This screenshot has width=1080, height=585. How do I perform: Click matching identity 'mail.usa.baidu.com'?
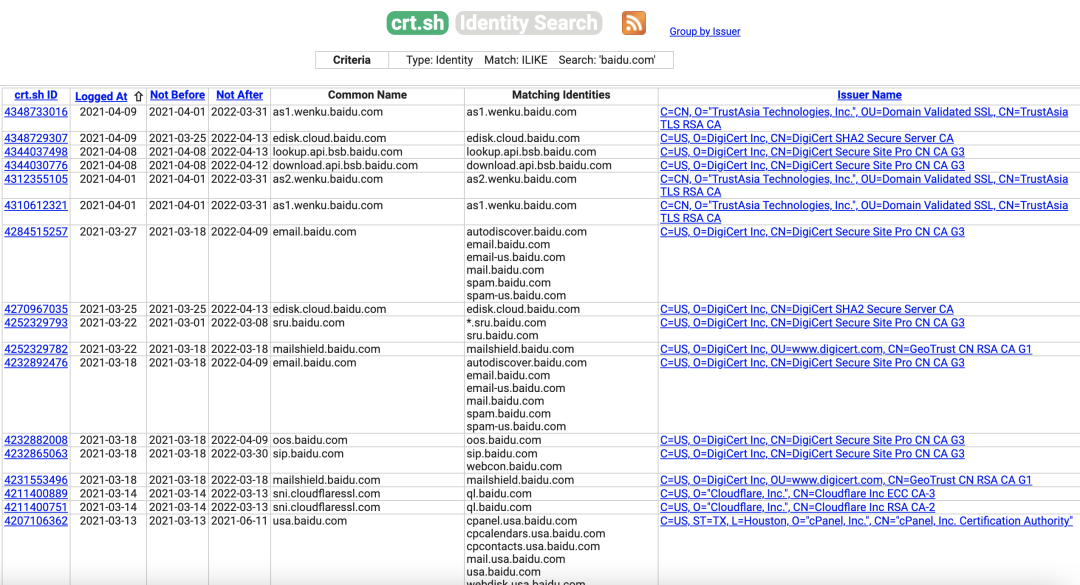point(515,560)
